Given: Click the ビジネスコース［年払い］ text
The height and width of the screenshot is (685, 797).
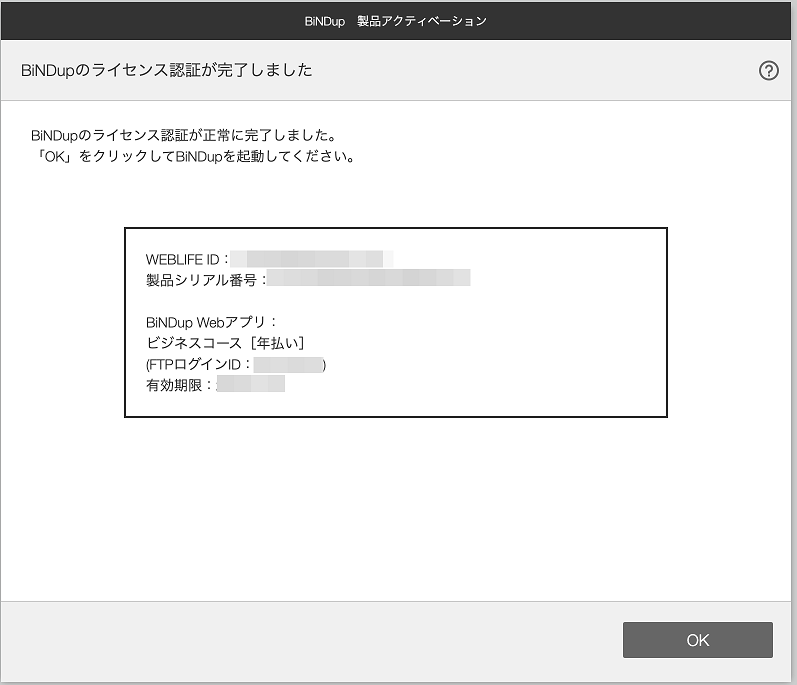Looking at the screenshot, I should (226, 343).
